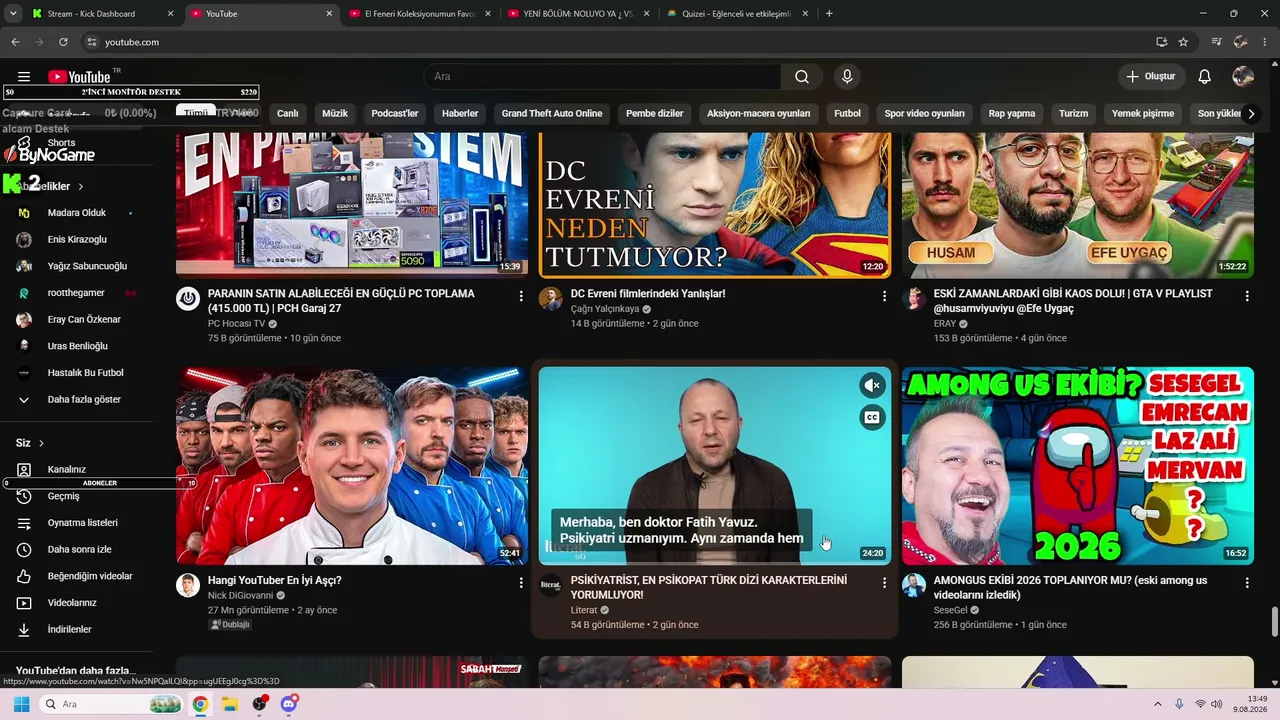Open the Chrome three-dot menu
Image resolution: width=1280 pixels, height=720 pixels.
pyautogui.click(x=1264, y=42)
